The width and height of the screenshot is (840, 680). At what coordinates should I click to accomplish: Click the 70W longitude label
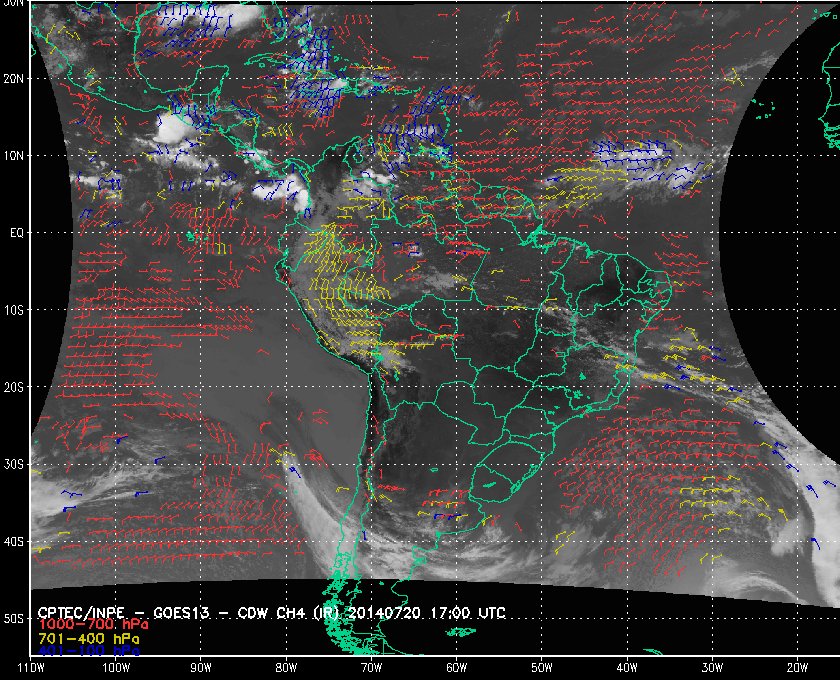371,667
